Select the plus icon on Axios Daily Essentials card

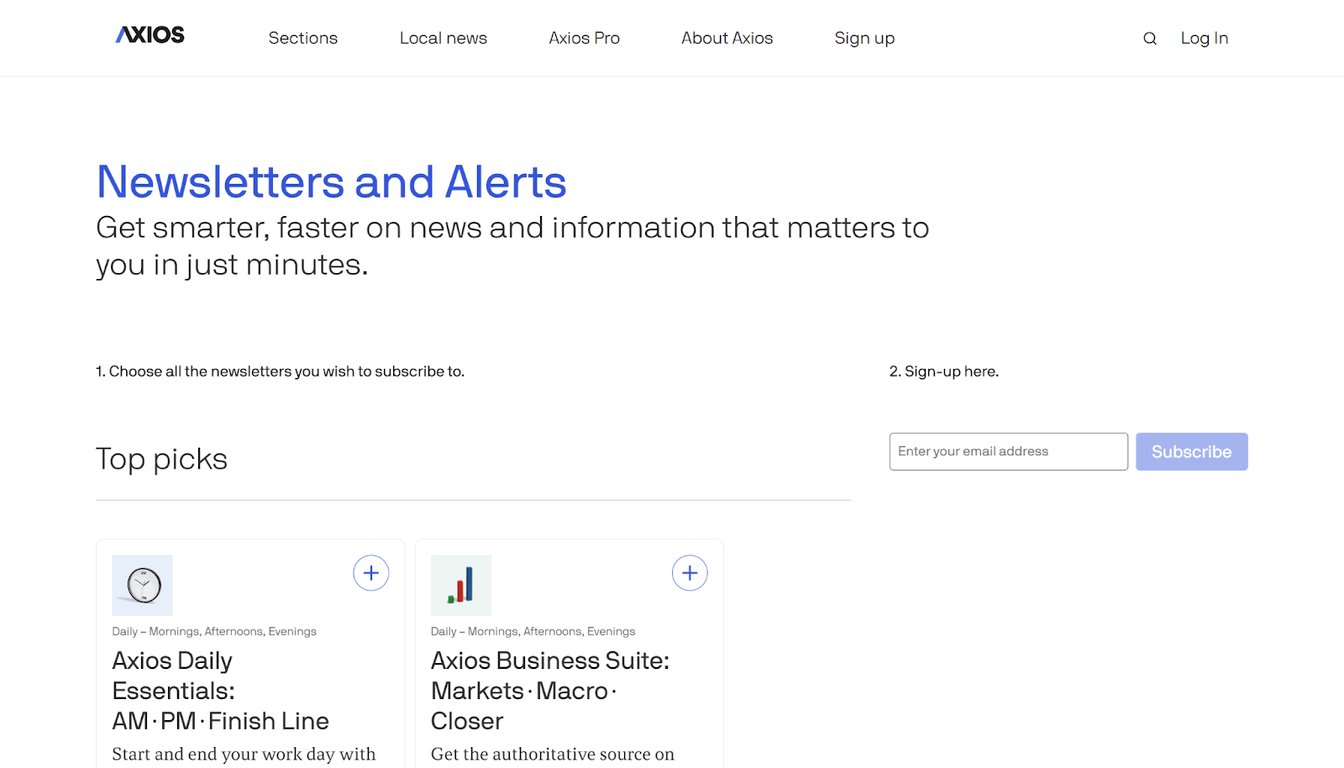371,572
